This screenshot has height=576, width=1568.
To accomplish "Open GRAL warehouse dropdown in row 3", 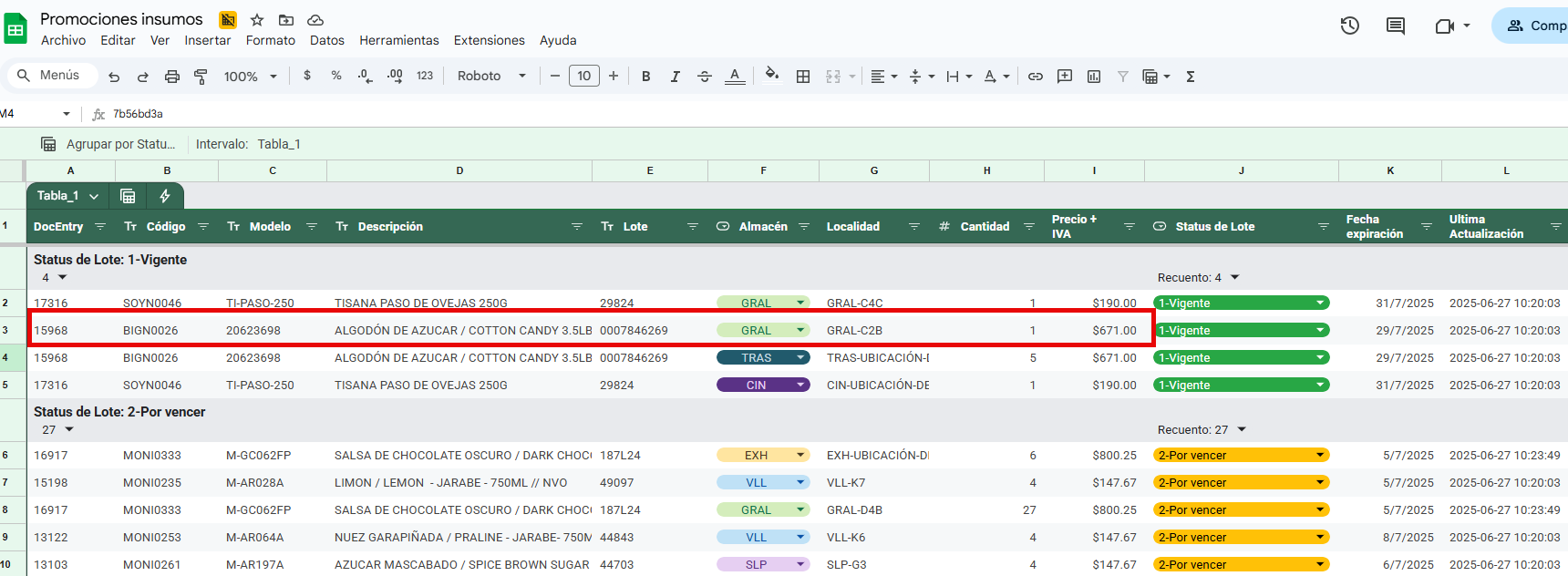I will [x=800, y=330].
